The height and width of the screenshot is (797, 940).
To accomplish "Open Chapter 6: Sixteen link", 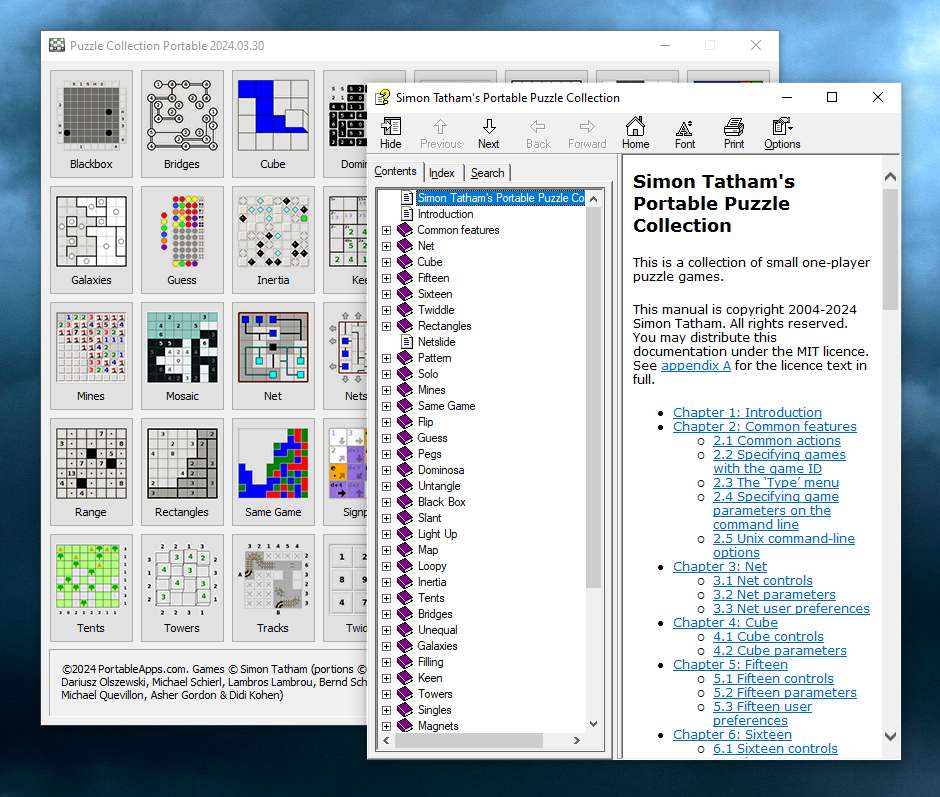I will click(732, 735).
